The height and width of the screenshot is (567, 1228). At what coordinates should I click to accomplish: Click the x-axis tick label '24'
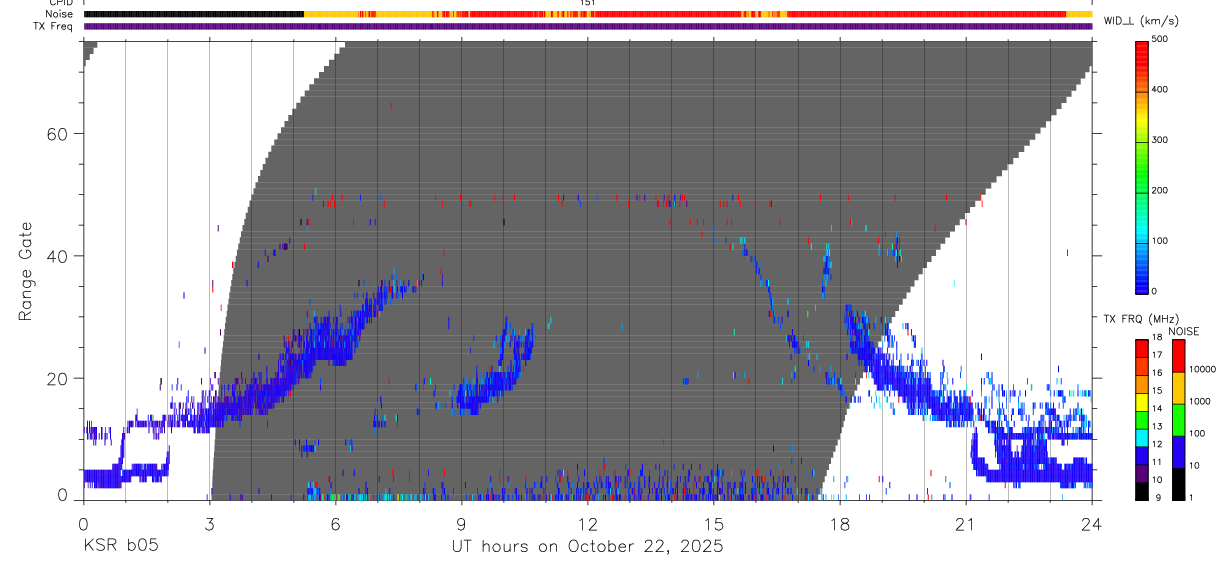(1092, 524)
